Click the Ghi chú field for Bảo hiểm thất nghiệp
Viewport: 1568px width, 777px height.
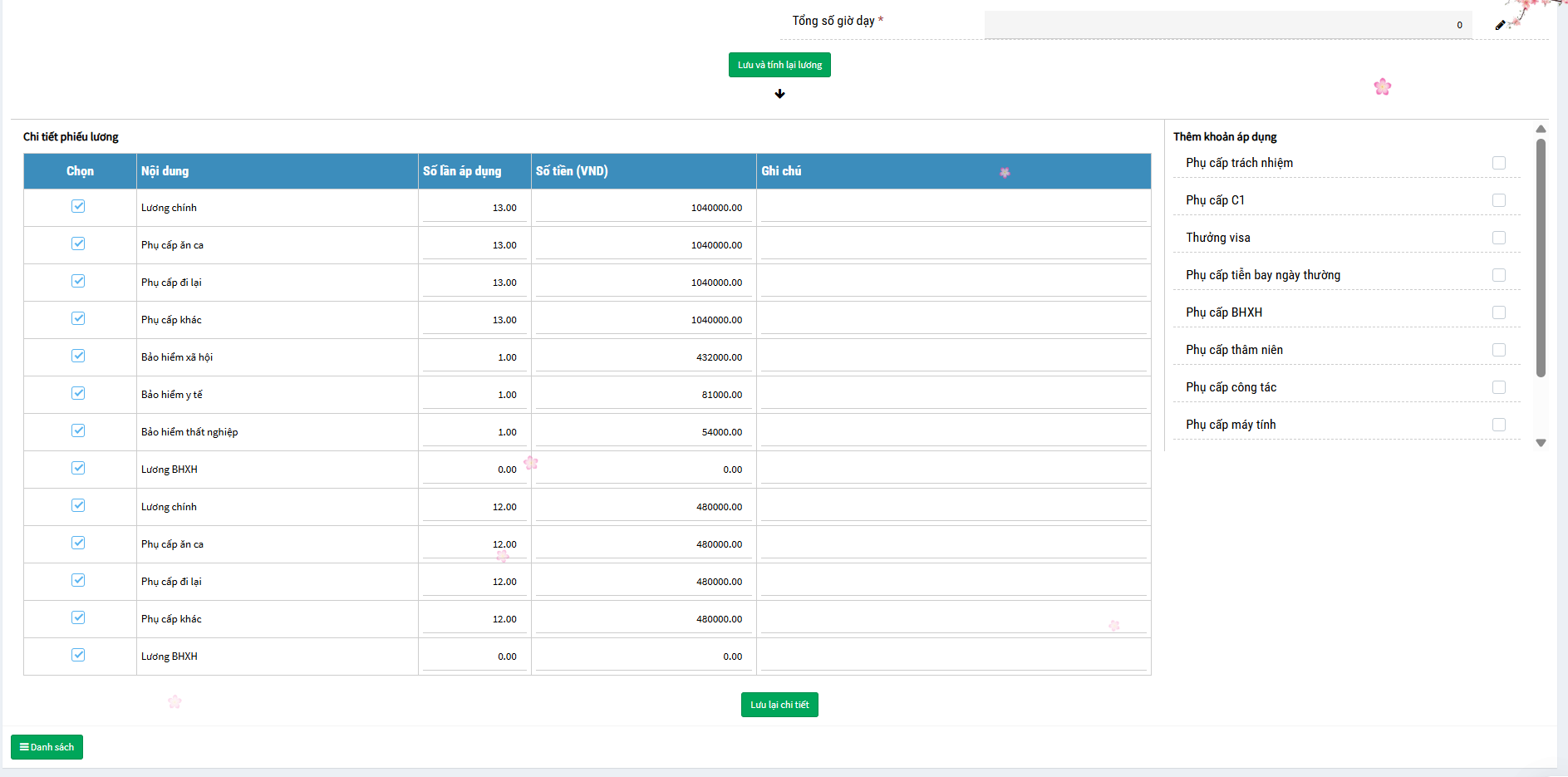click(953, 432)
